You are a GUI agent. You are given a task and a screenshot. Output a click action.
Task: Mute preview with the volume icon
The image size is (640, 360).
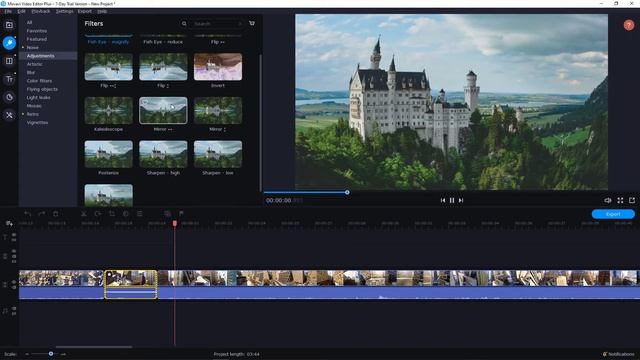607,200
